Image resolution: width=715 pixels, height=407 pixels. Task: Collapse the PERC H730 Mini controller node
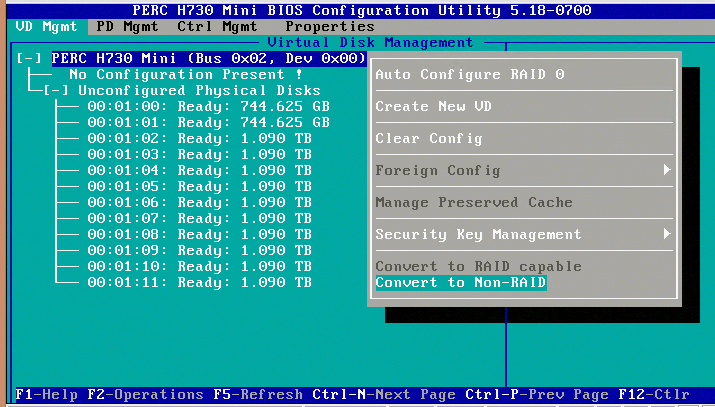tap(29, 58)
